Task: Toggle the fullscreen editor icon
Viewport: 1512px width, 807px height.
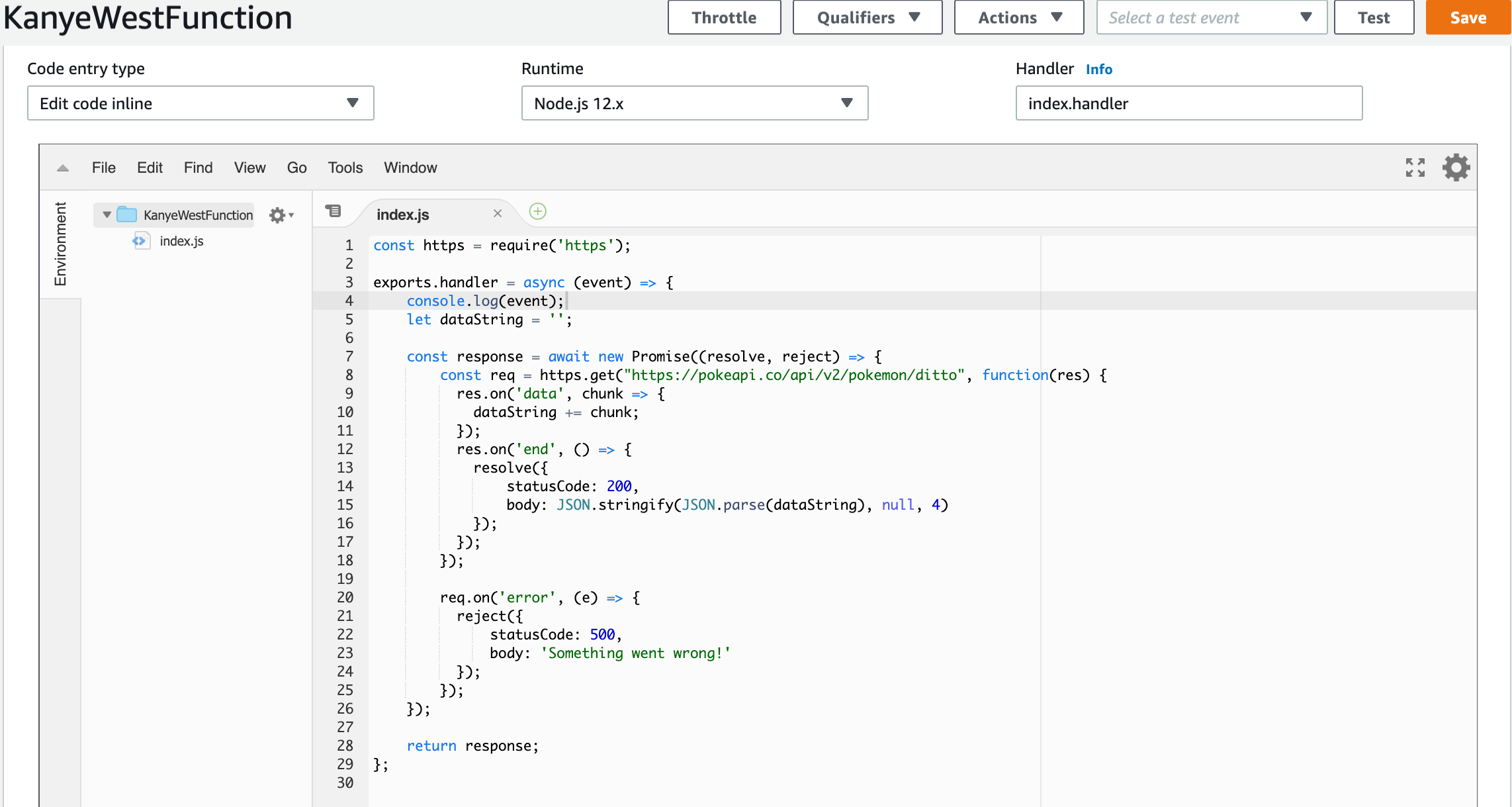Action: tap(1415, 167)
